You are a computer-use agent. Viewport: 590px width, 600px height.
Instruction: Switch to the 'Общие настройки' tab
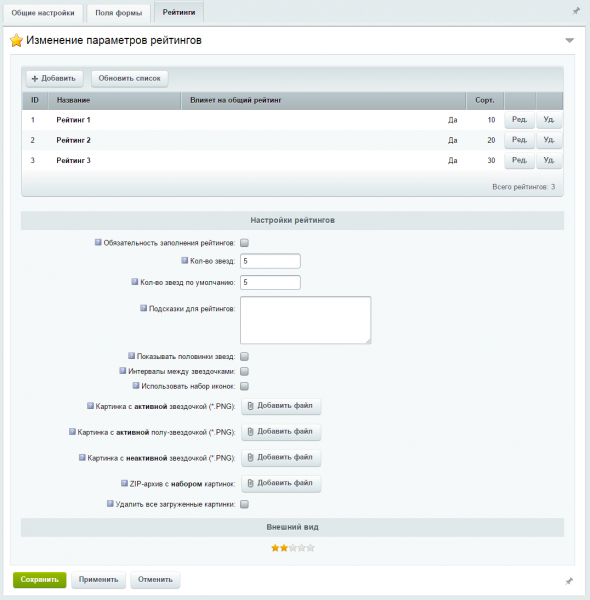[43, 13]
